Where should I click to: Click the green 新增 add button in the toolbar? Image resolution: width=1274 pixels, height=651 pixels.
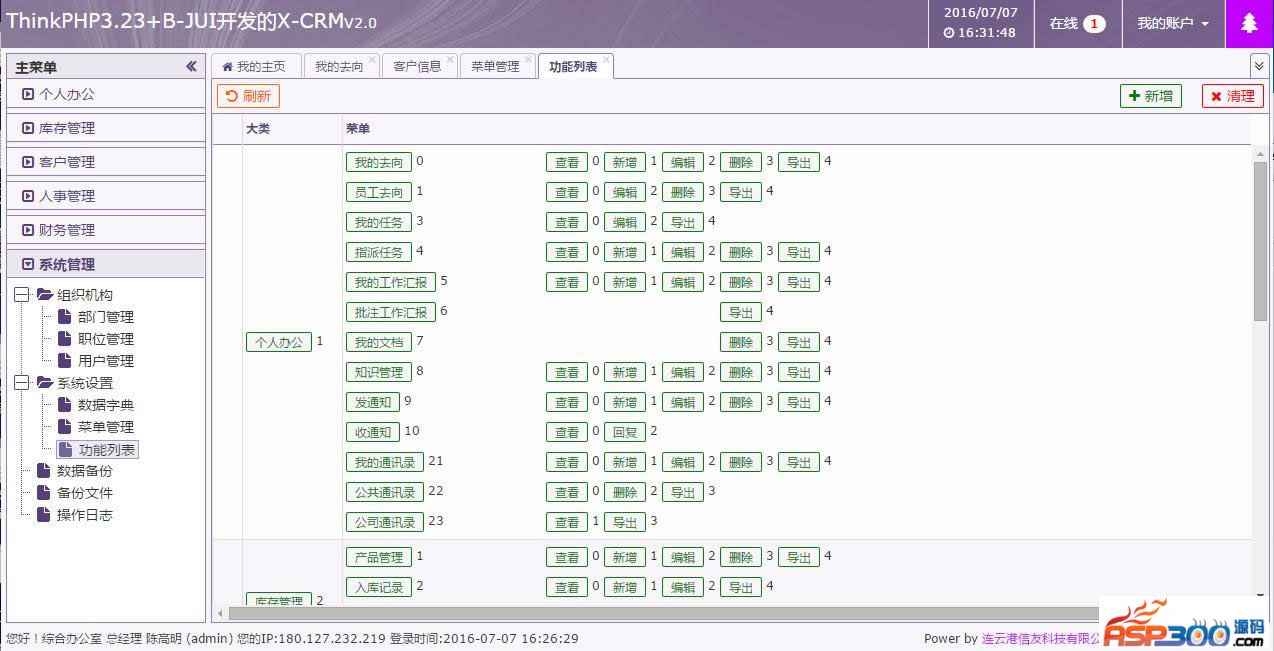coord(1150,96)
